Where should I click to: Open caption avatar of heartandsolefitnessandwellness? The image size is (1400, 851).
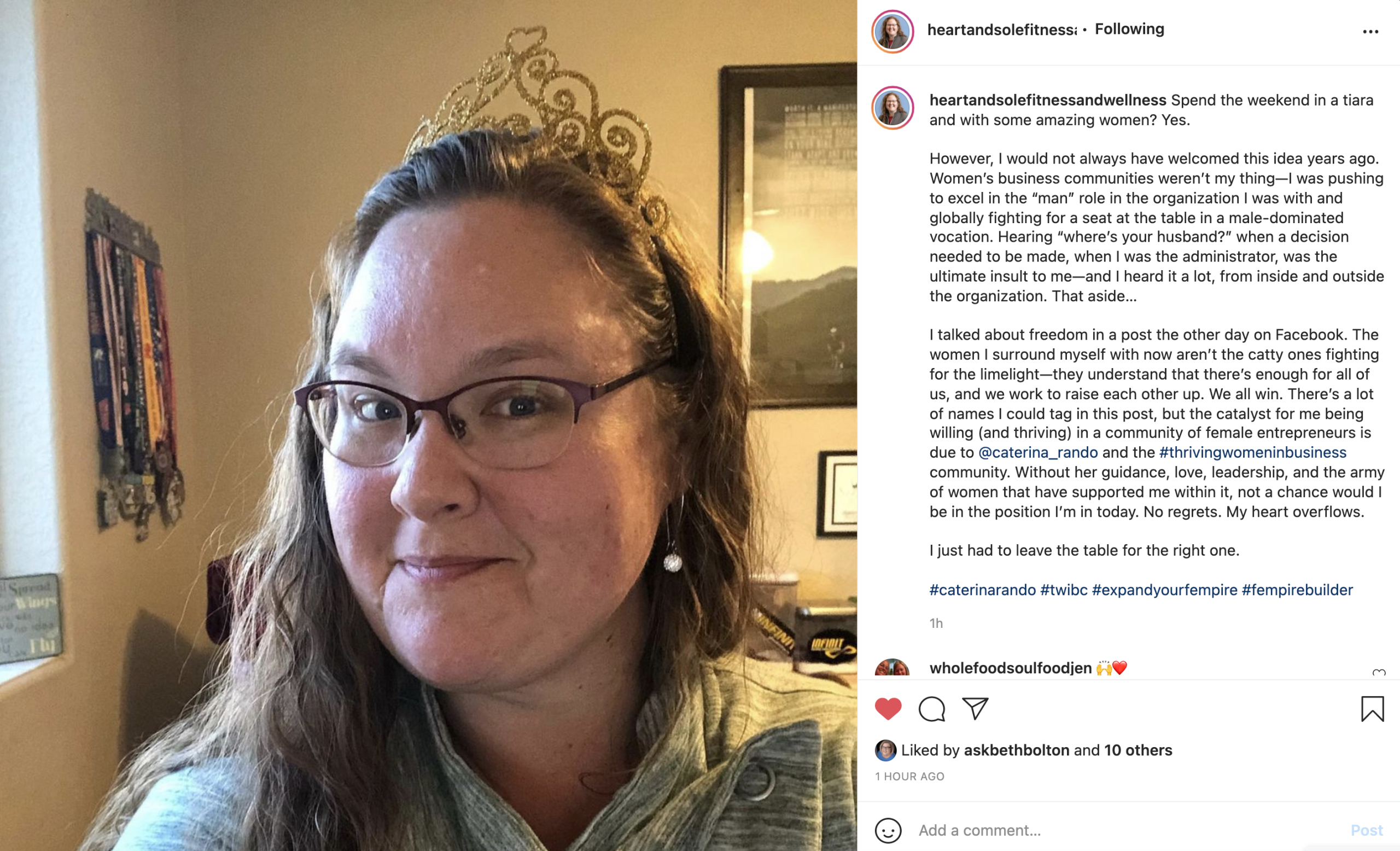pos(892,108)
